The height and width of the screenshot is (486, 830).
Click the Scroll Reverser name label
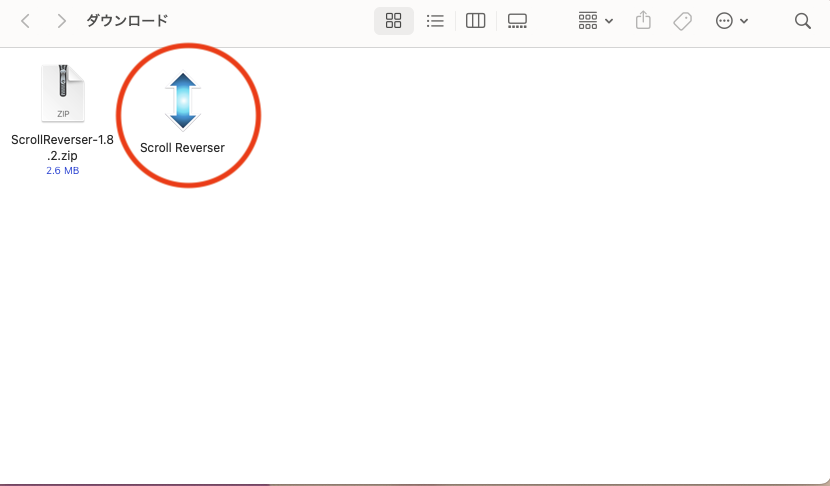pyautogui.click(x=182, y=148)
